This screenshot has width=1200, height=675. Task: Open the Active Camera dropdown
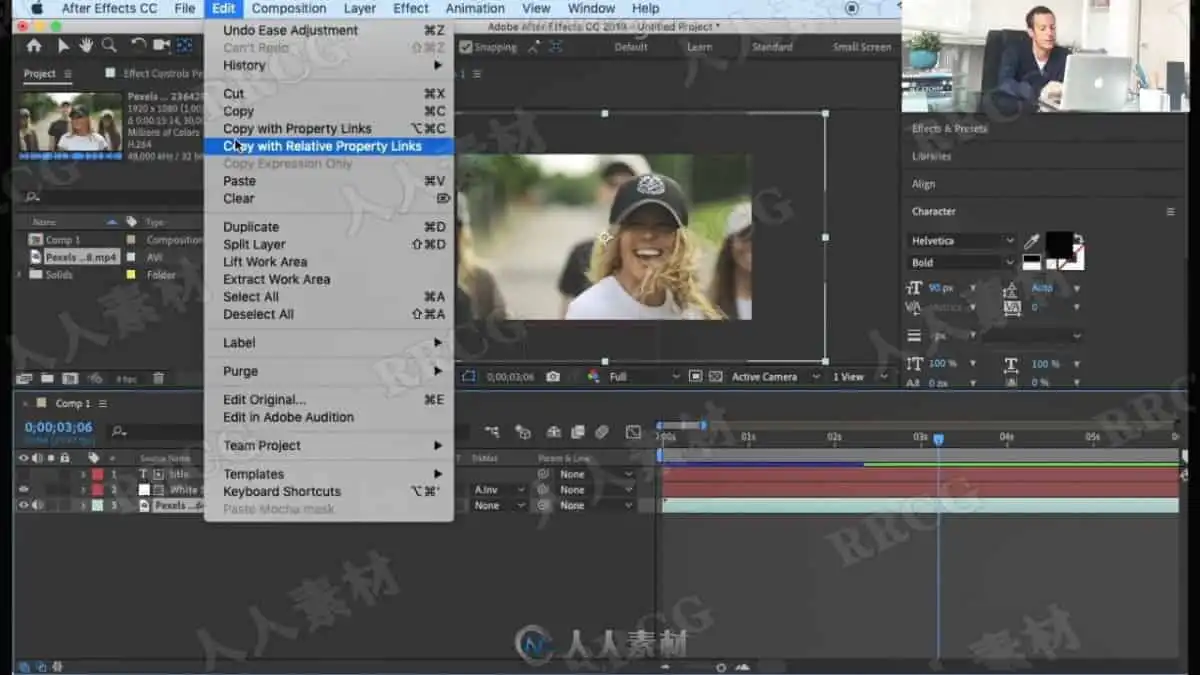775,377
